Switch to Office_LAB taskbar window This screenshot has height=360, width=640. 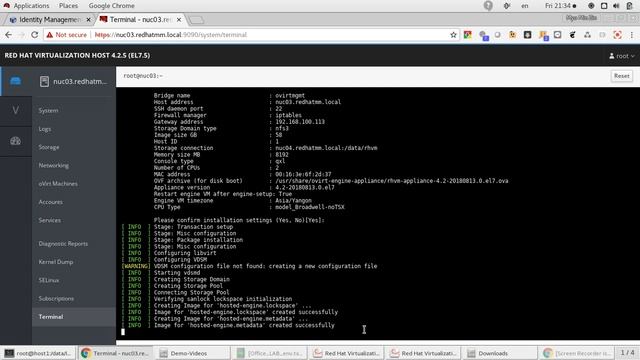(x=269, y=353)
